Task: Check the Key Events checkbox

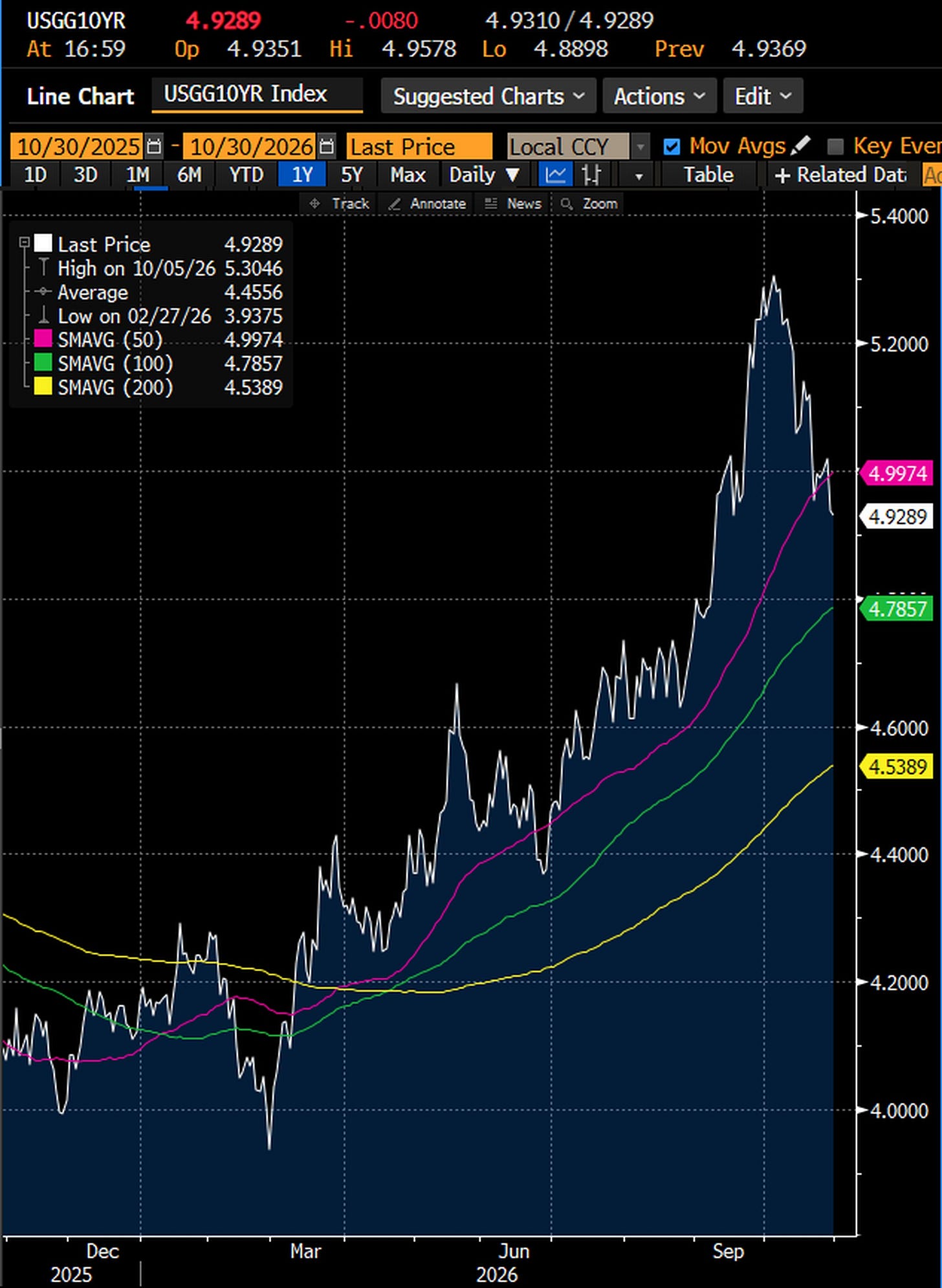Action: [836, 147]
